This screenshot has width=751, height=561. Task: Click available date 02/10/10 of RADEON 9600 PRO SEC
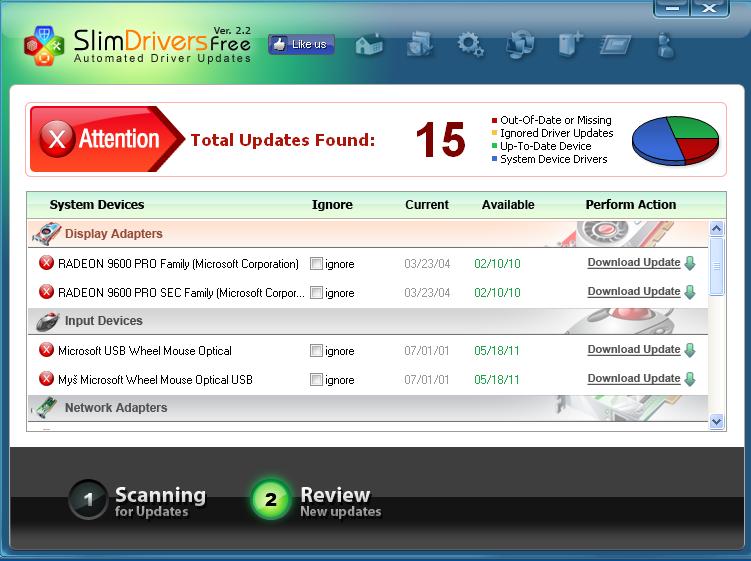click(x=497, y=293)
